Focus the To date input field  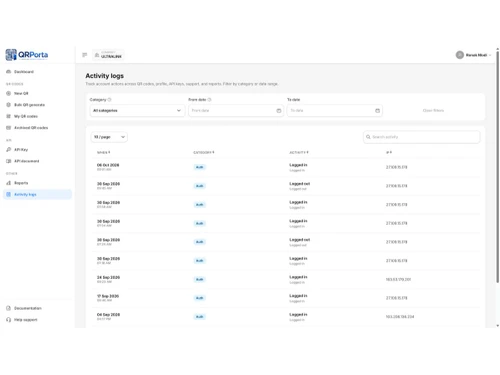click(x=335, y=111)
